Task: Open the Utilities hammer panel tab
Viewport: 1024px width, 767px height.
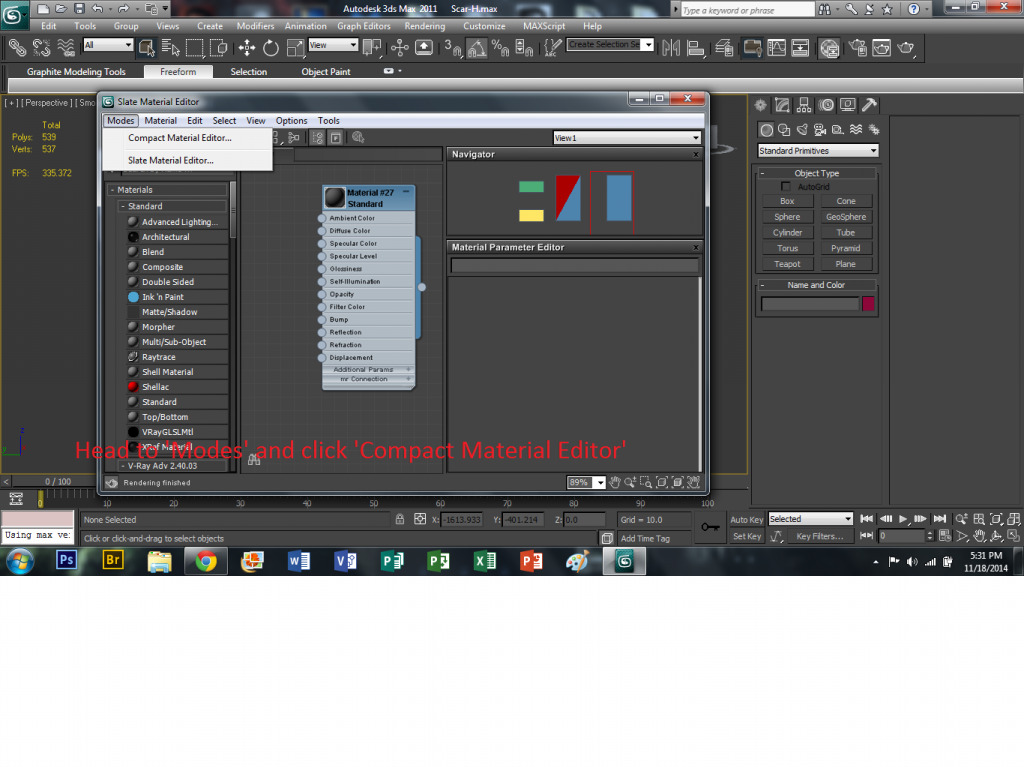Action: (x=869, y=105)
